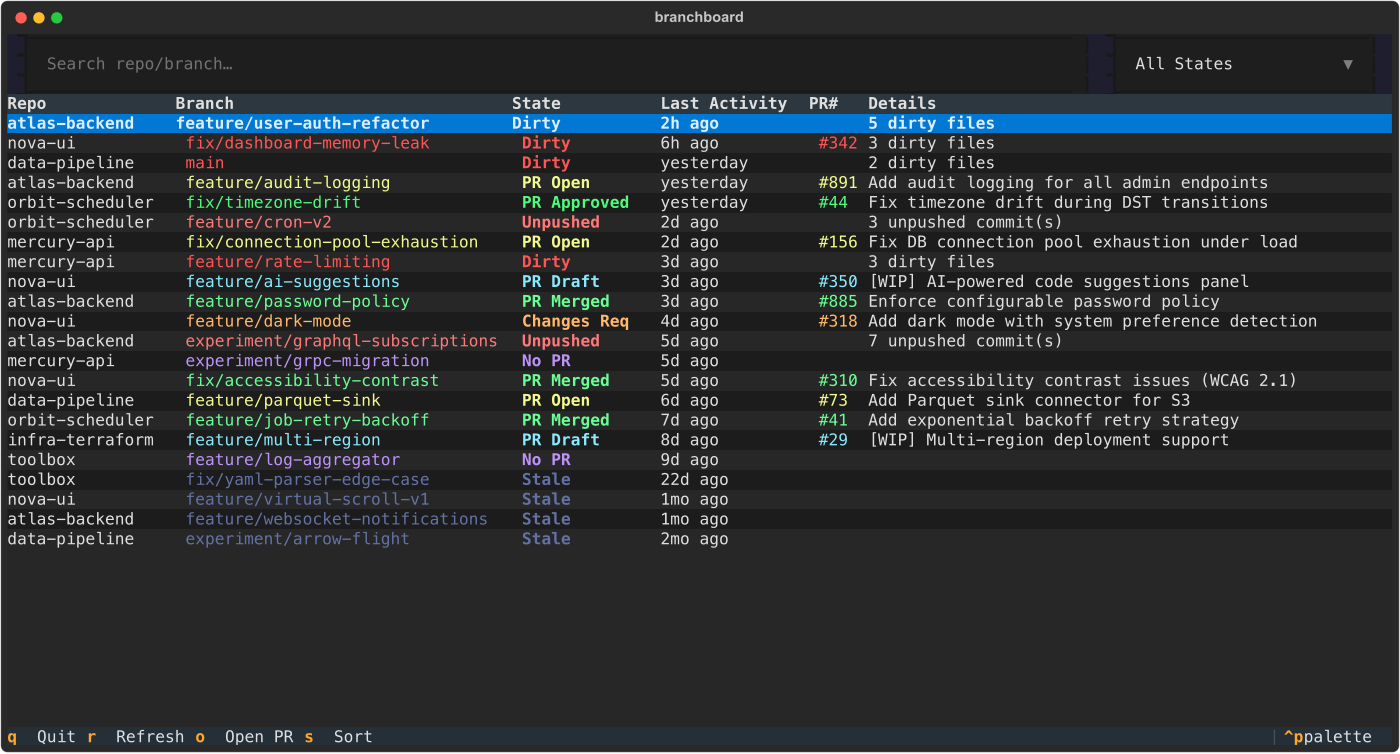The height and width of the screenshot is (754, 1400).
Task: Click PR number #156
Action: (838, 242)
